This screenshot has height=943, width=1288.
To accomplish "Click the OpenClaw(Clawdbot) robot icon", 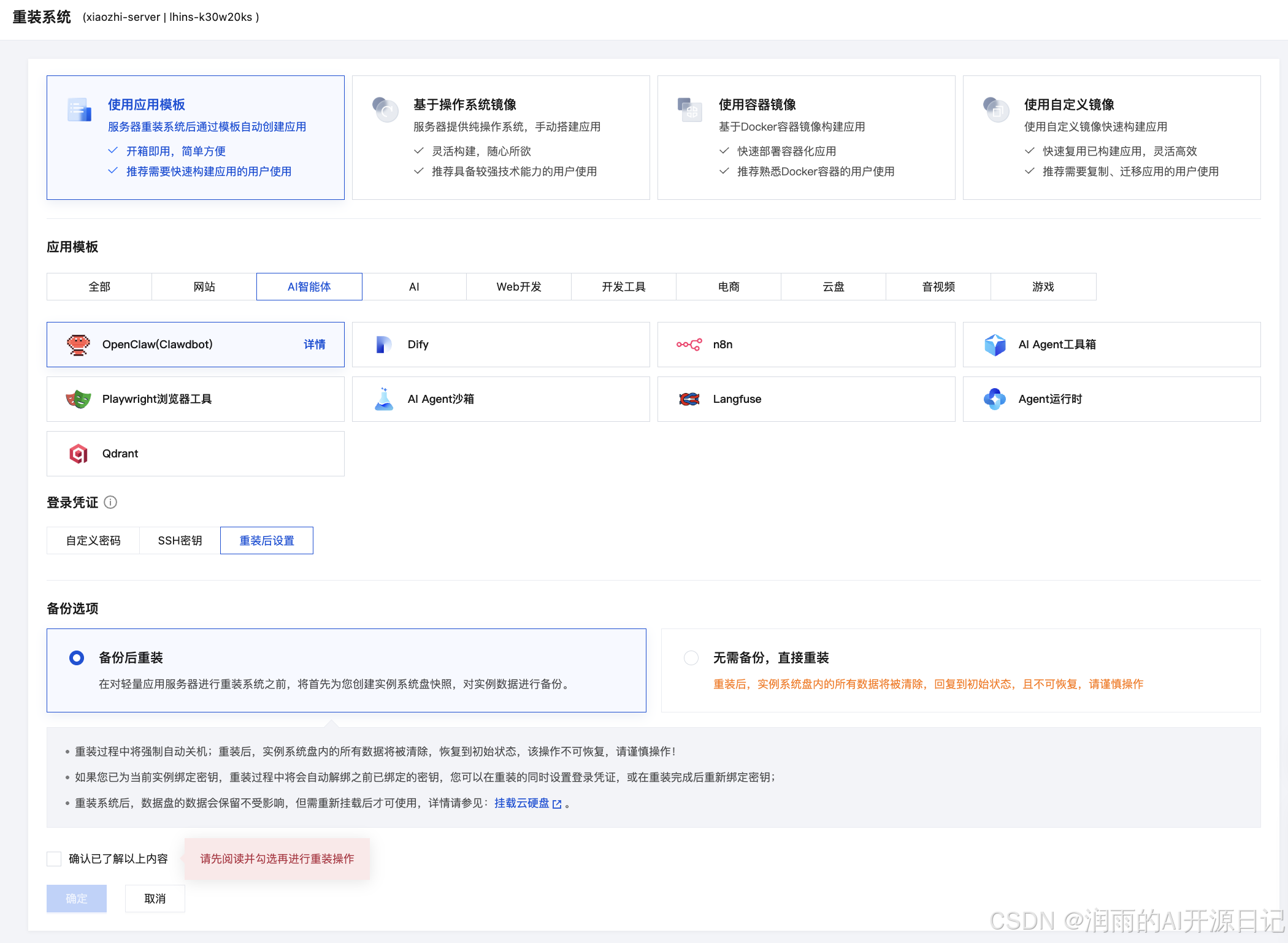I will click(79, 344).
